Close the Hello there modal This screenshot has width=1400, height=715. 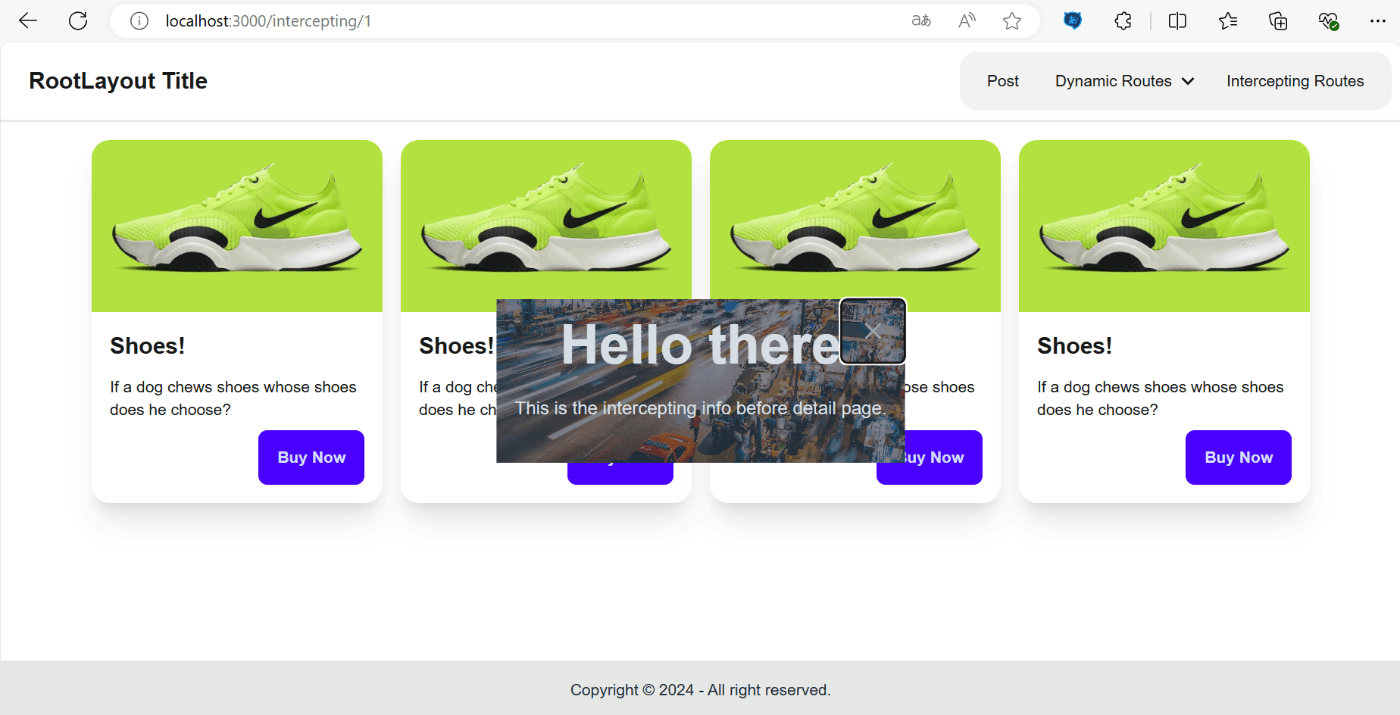[x=873, y=331]
